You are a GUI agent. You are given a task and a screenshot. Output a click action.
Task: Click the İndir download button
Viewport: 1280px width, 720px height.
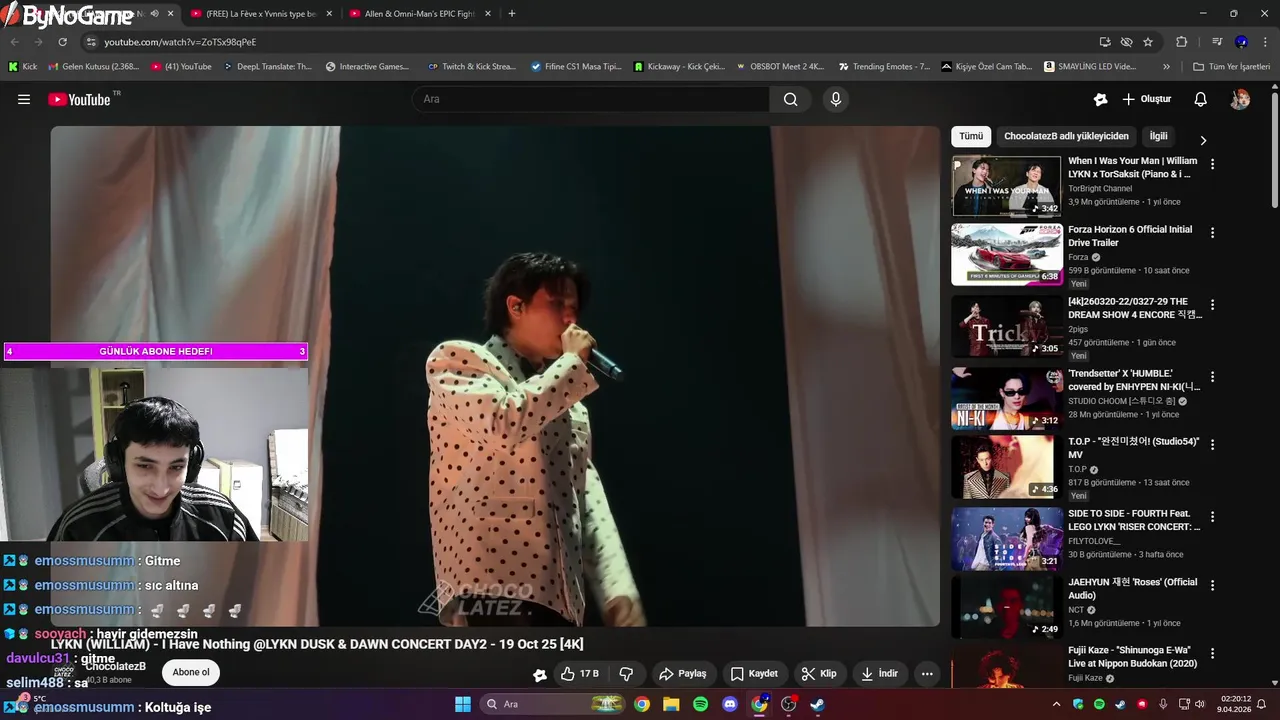[x=879, y=674]
